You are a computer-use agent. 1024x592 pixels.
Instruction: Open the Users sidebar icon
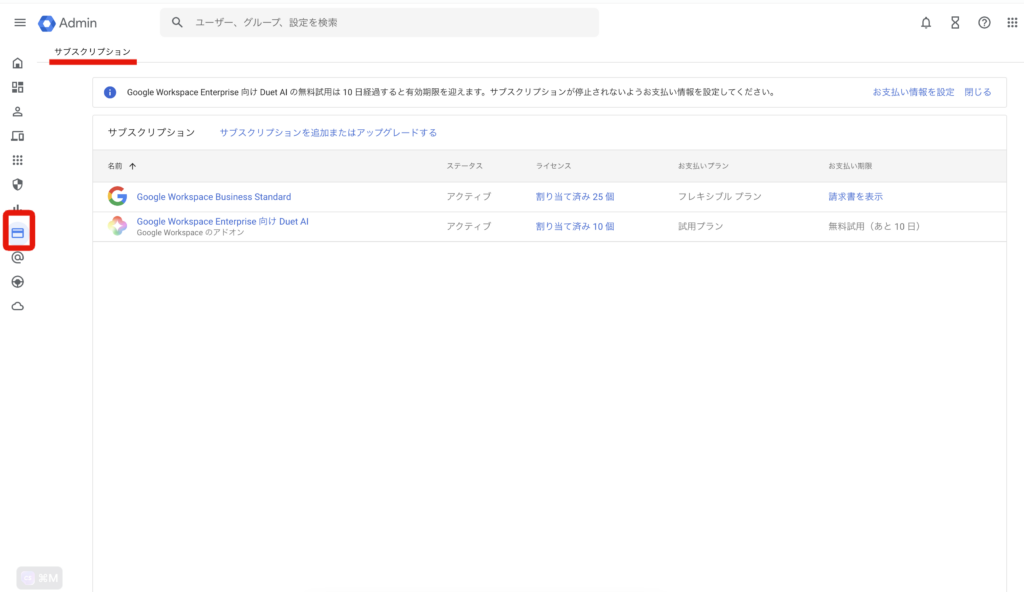point(18,112)
